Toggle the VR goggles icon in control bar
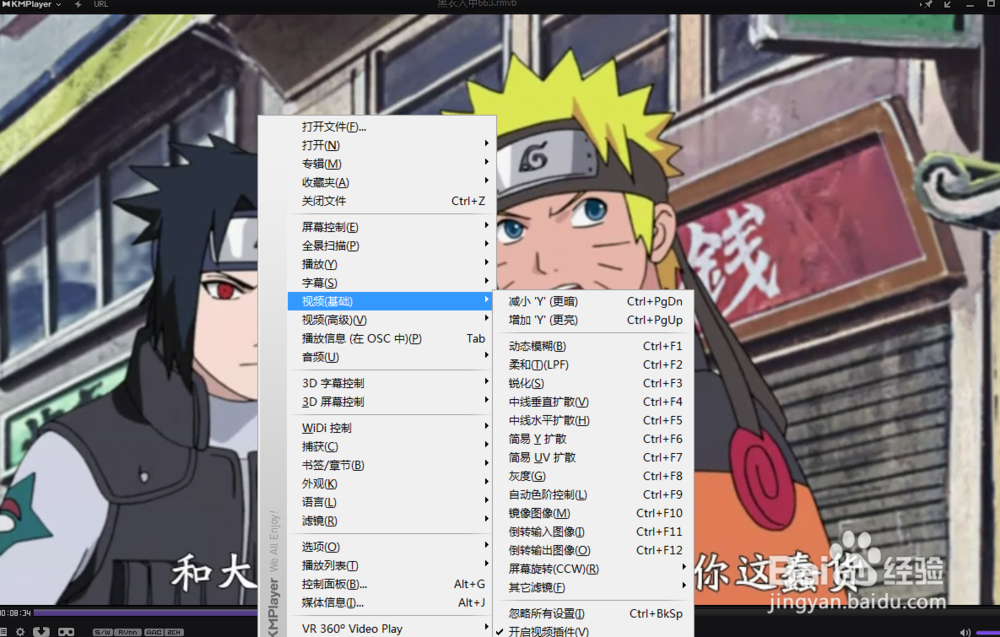Screen dimensions: 1000x637 pos(66,631)
